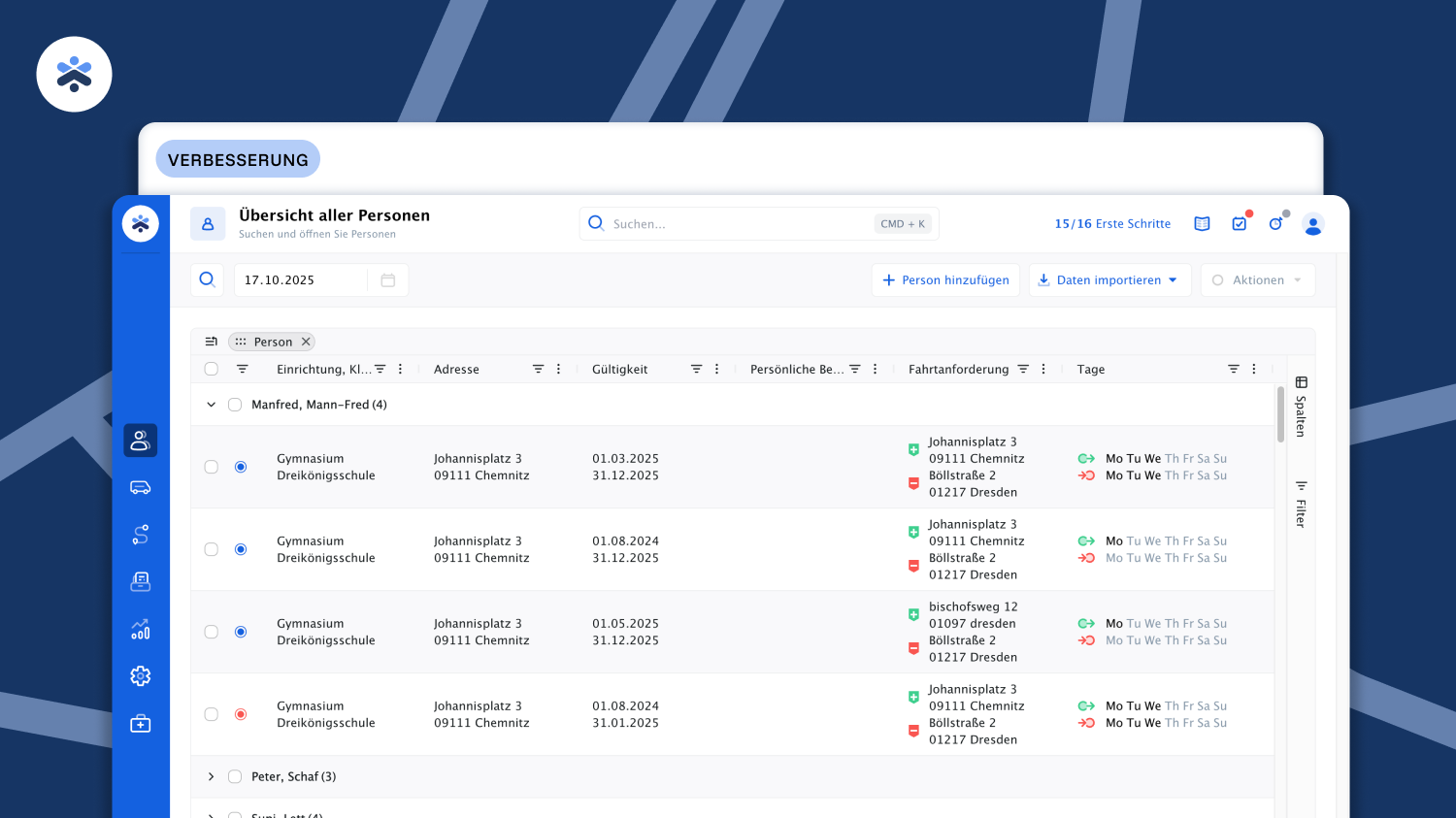Click the Person hinzufügen button

944,280
